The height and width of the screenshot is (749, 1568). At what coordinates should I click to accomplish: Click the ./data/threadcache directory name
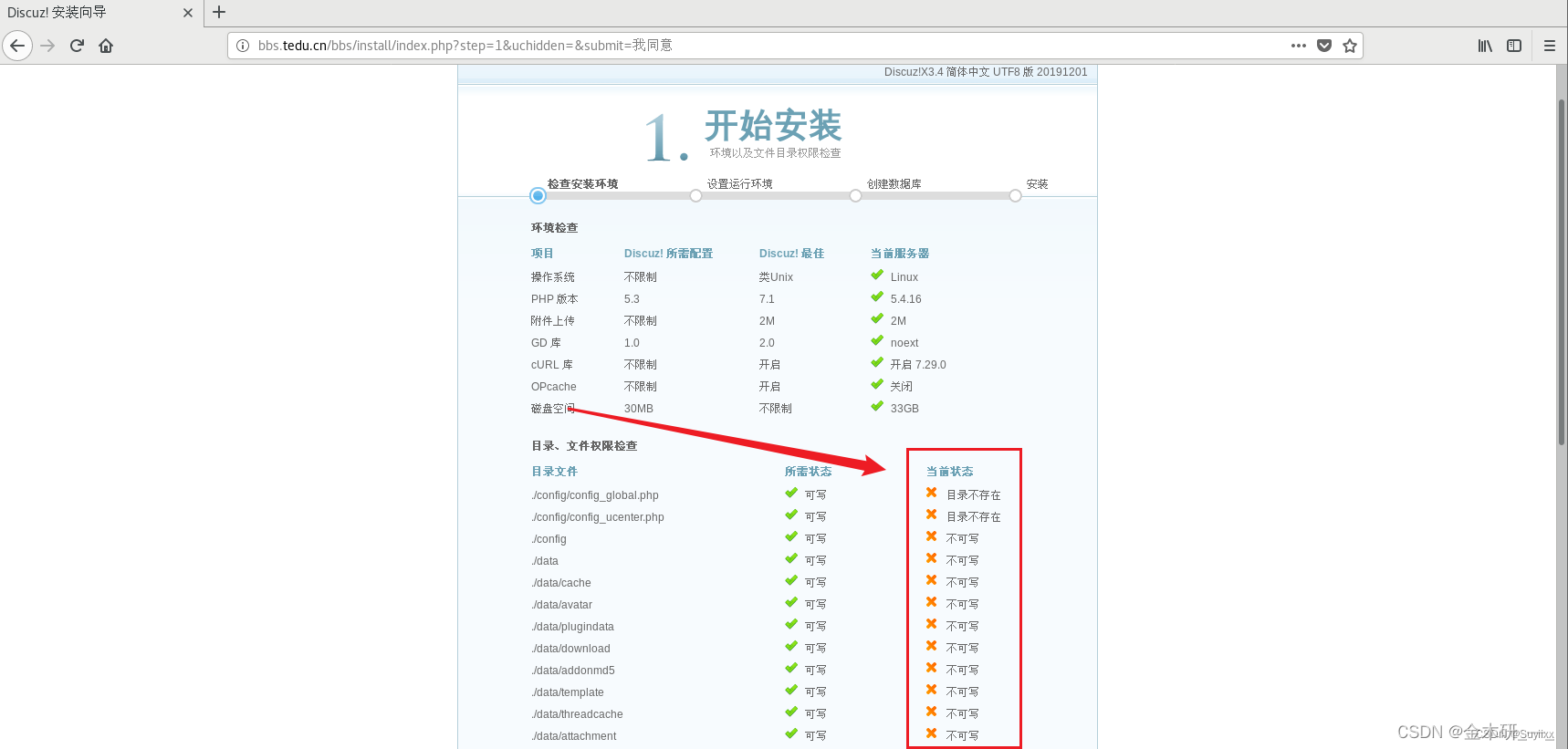click(578, 714)
